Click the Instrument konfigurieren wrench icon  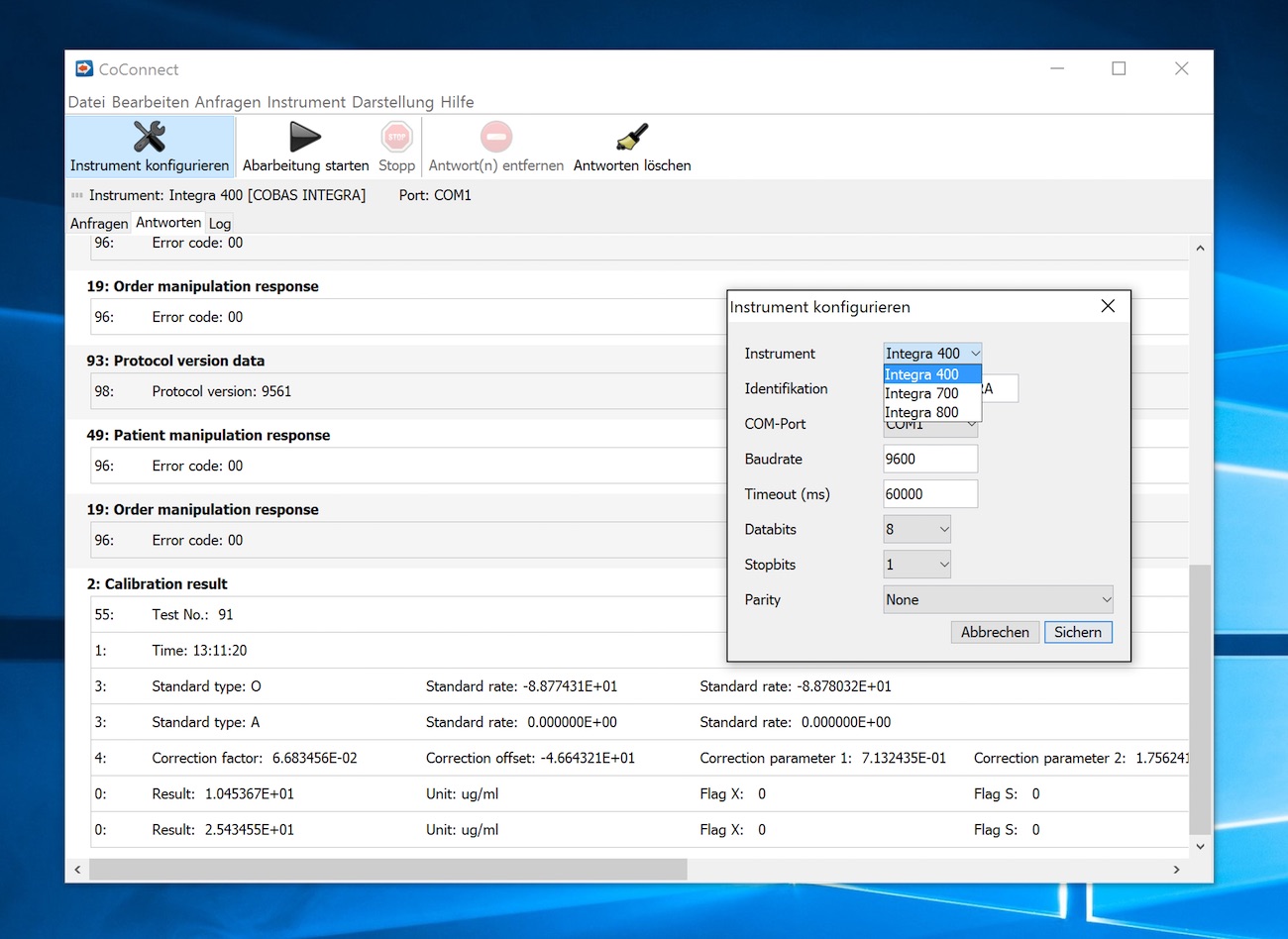point(150,137)
